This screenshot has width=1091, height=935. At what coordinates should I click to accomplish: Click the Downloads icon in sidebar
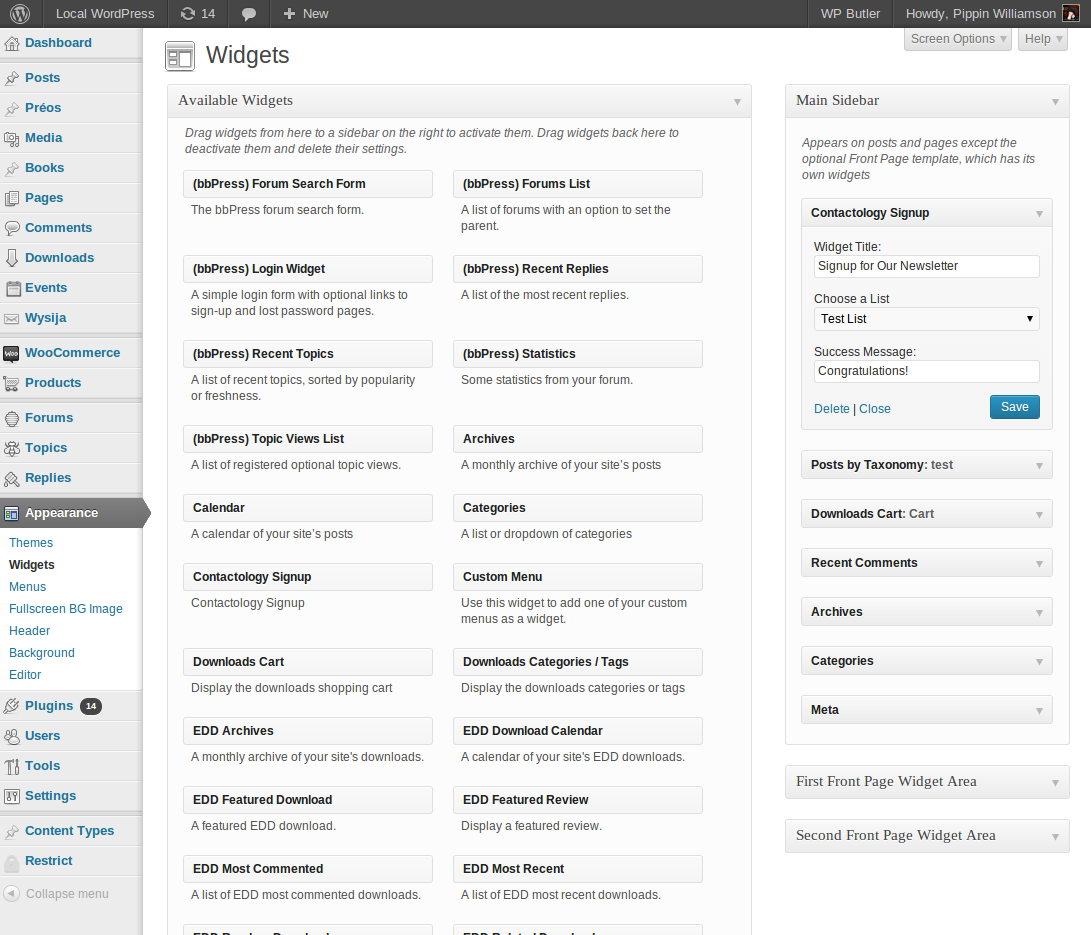click(12, 258)
